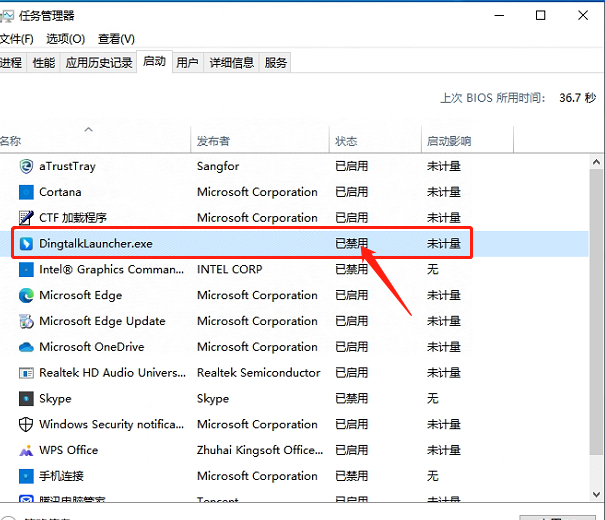Click the Intel Graphics Command icon
Image resolution: width=605 pixels, height=520 pixels.
[26, 270]
